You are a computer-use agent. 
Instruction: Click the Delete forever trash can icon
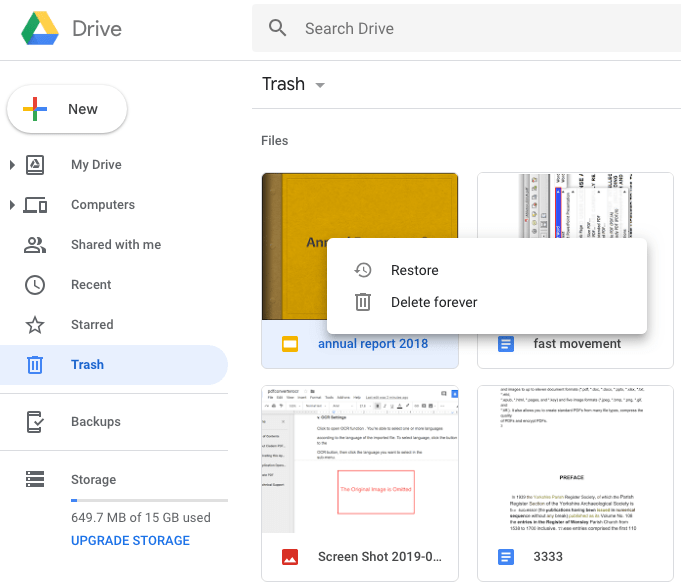pyautogui.click(x=363, y=302)
